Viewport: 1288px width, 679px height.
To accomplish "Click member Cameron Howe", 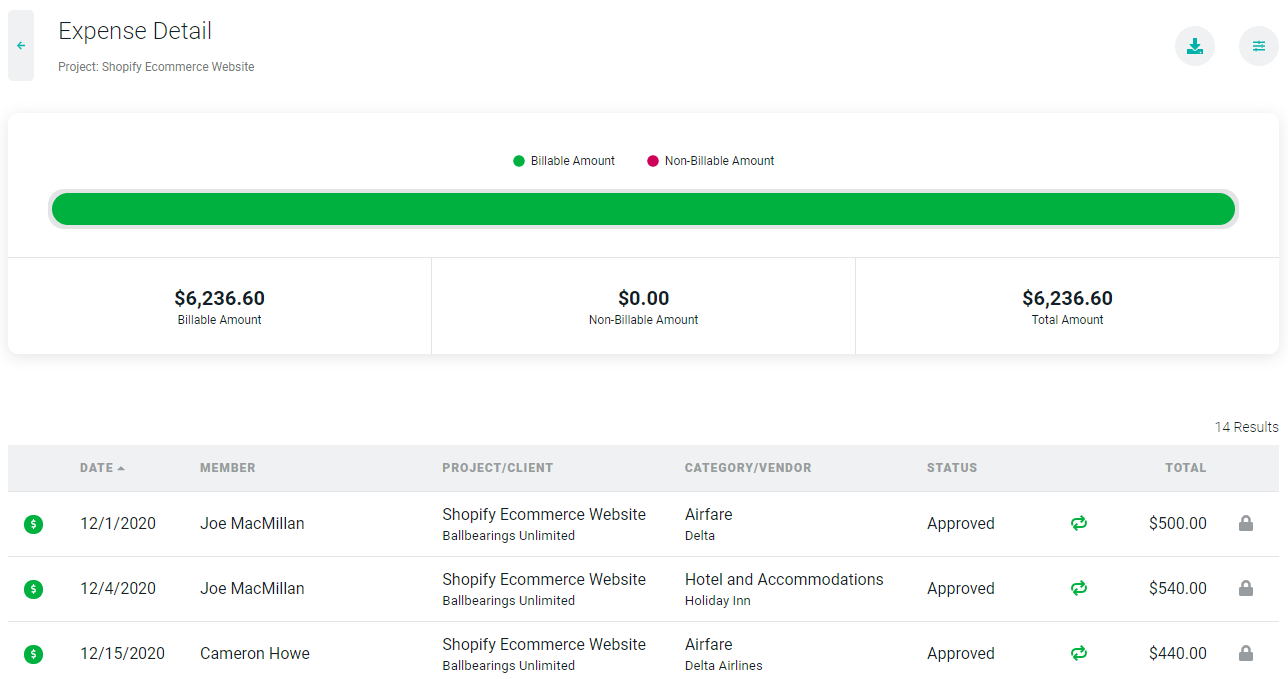I will 255,654.
